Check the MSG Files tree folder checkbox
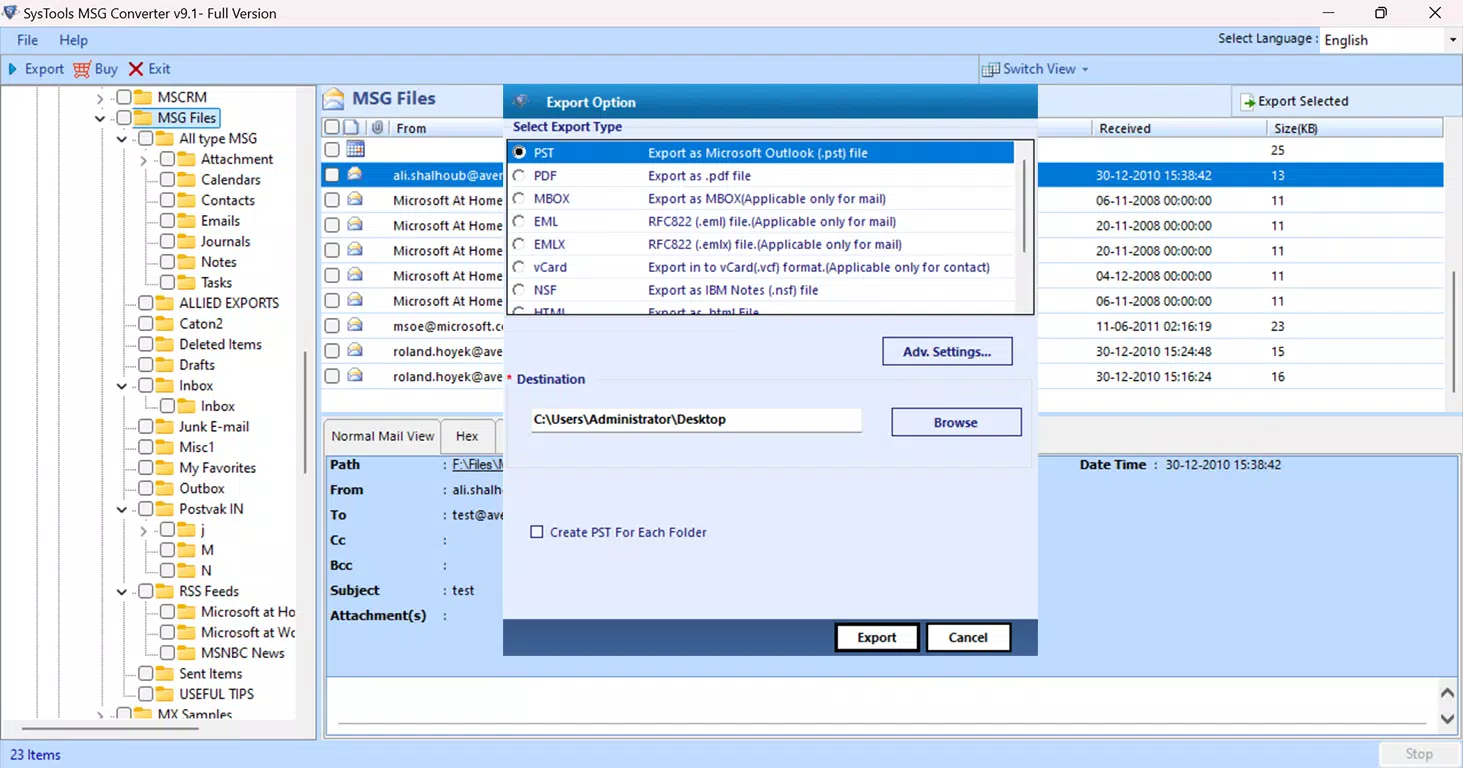The image size is (1463, 768). 124,118
